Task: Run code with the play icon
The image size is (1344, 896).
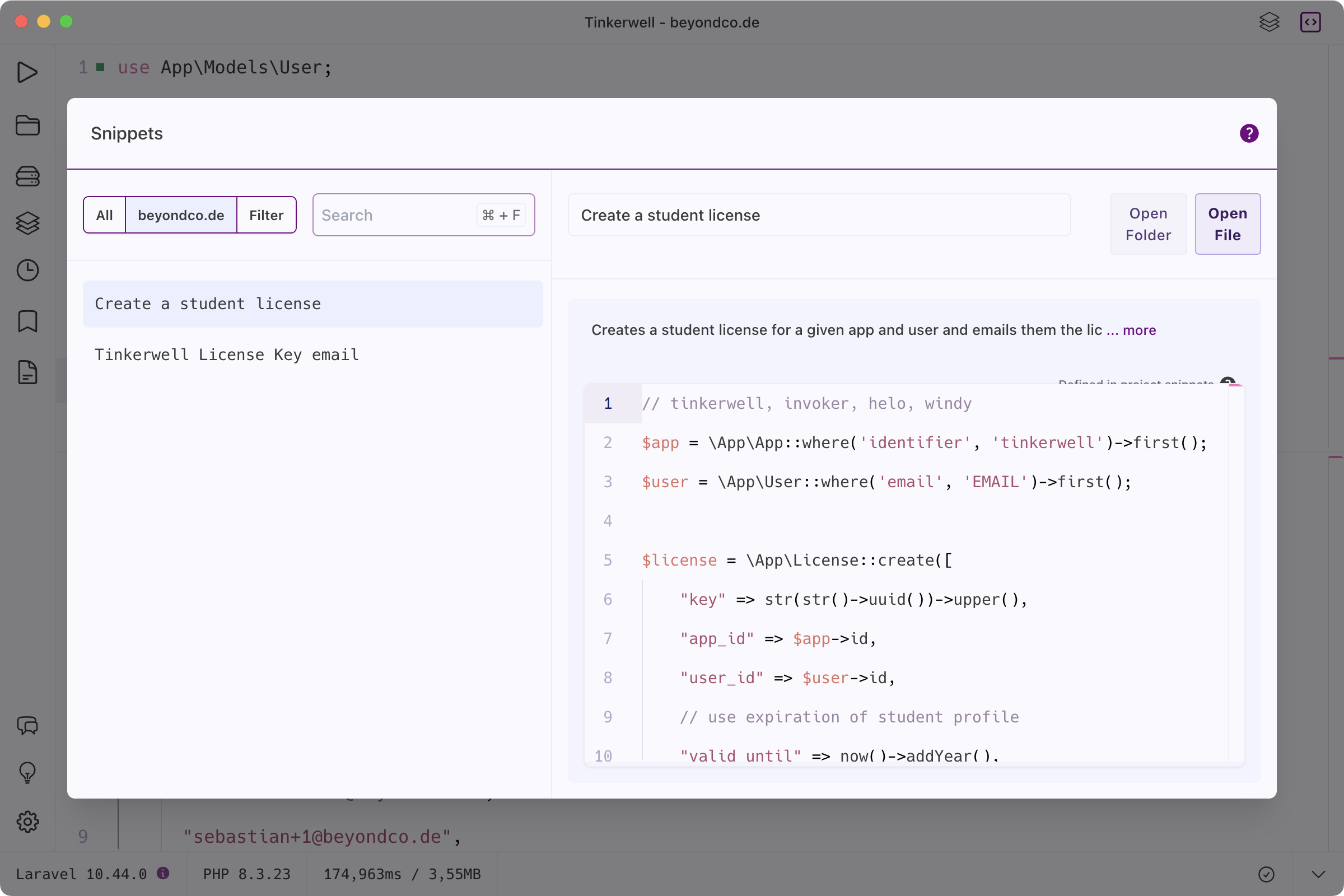Action: click(x=27, y=73)
